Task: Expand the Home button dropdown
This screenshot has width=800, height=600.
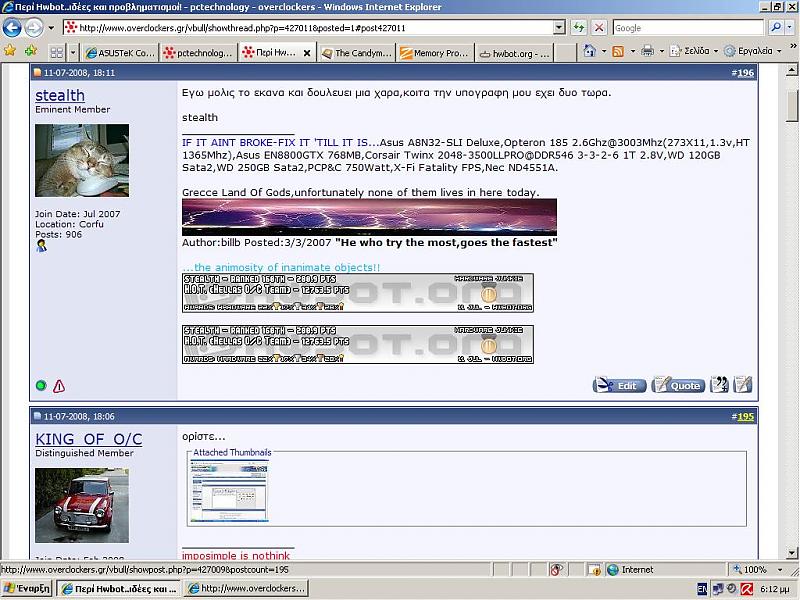Action: click(604, 51)
